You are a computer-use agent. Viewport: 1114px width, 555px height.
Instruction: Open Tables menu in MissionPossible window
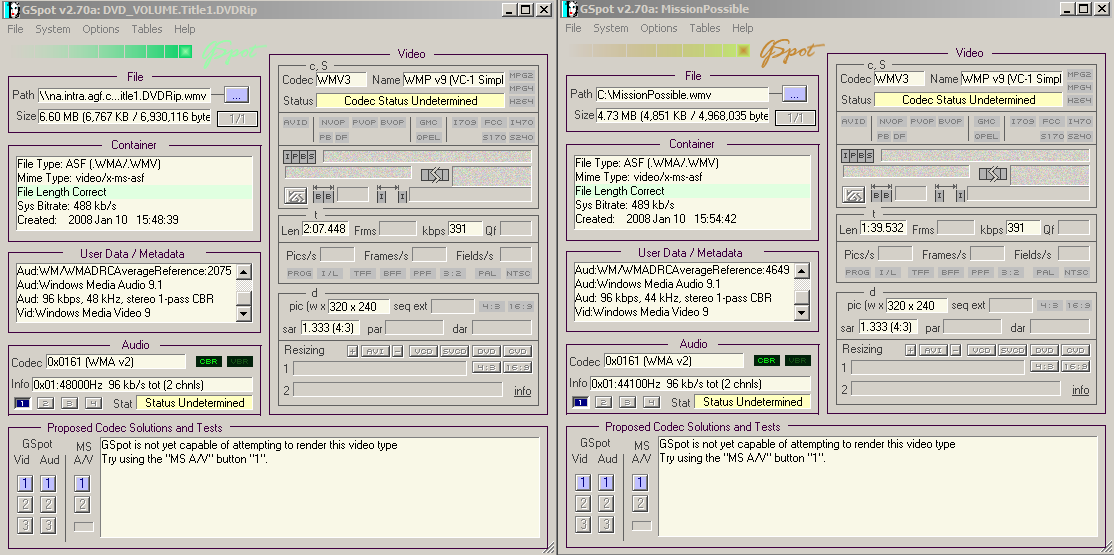(x=705, y=28)
